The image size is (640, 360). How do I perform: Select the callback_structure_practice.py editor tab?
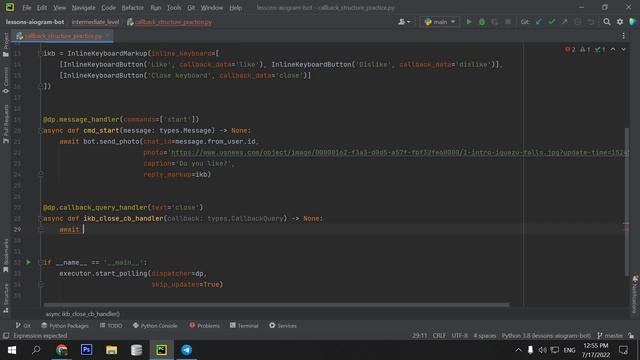coord(62,36)
